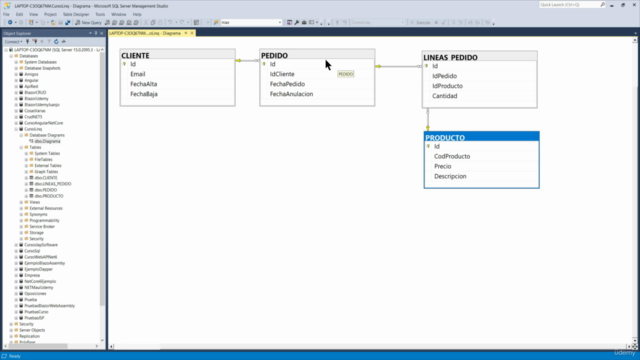This screenshot has height=360, width=640.
Task: Click the Toolbox briefcase icon in toolbar
Action: pyautogui.click(x=304, y=22)
